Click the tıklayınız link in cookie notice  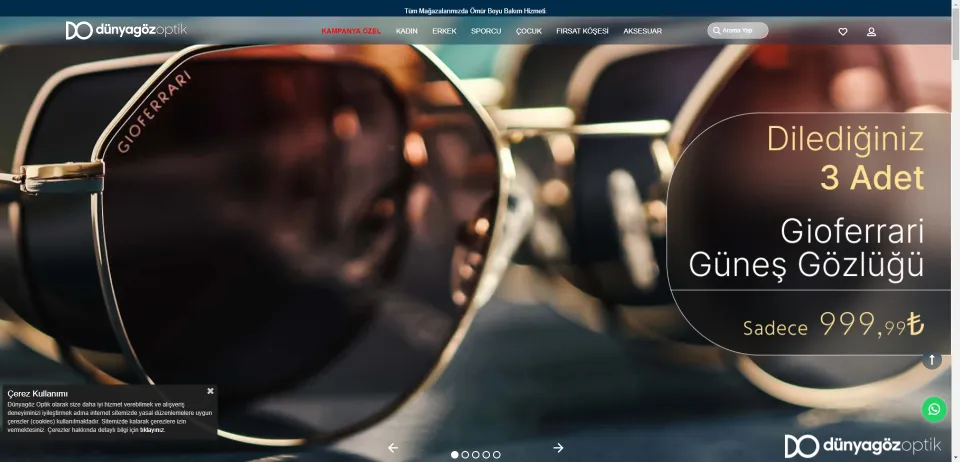pyautogui.click(x=152, y=430)
